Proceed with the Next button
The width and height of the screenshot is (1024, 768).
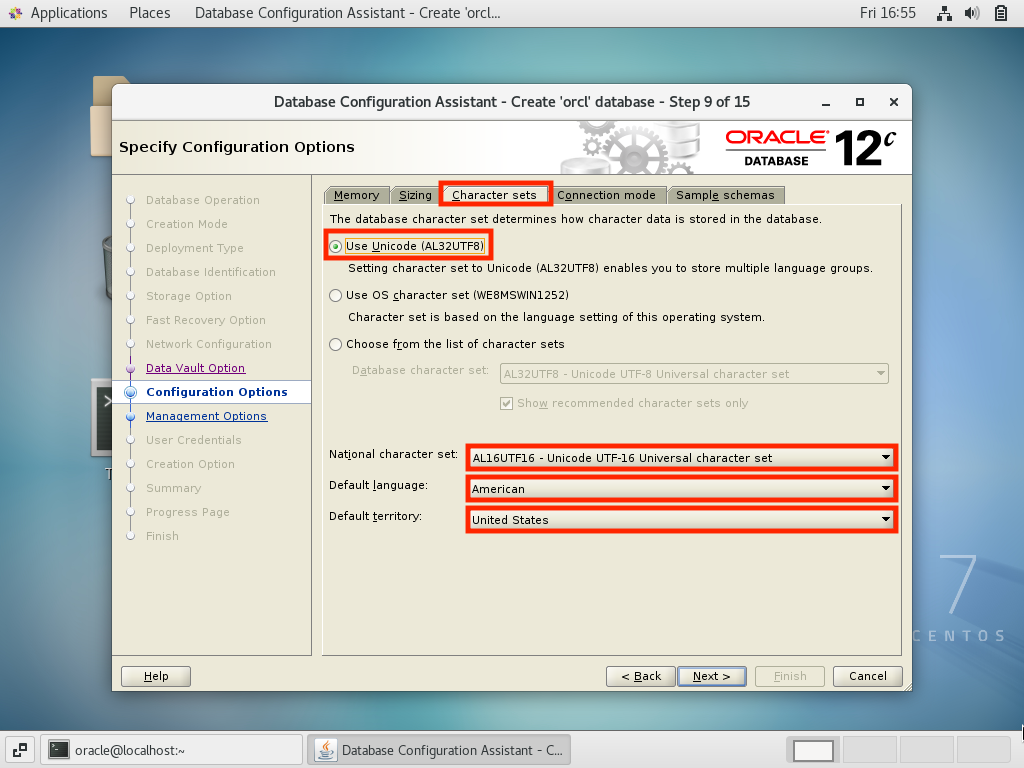[712, 677]
